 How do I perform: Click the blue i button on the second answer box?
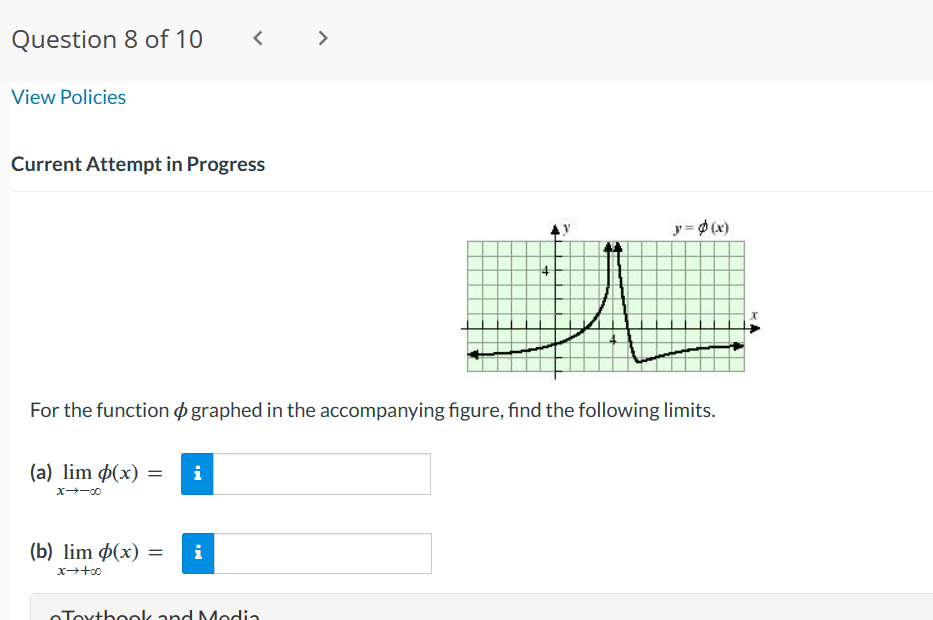tap(196, 553)
